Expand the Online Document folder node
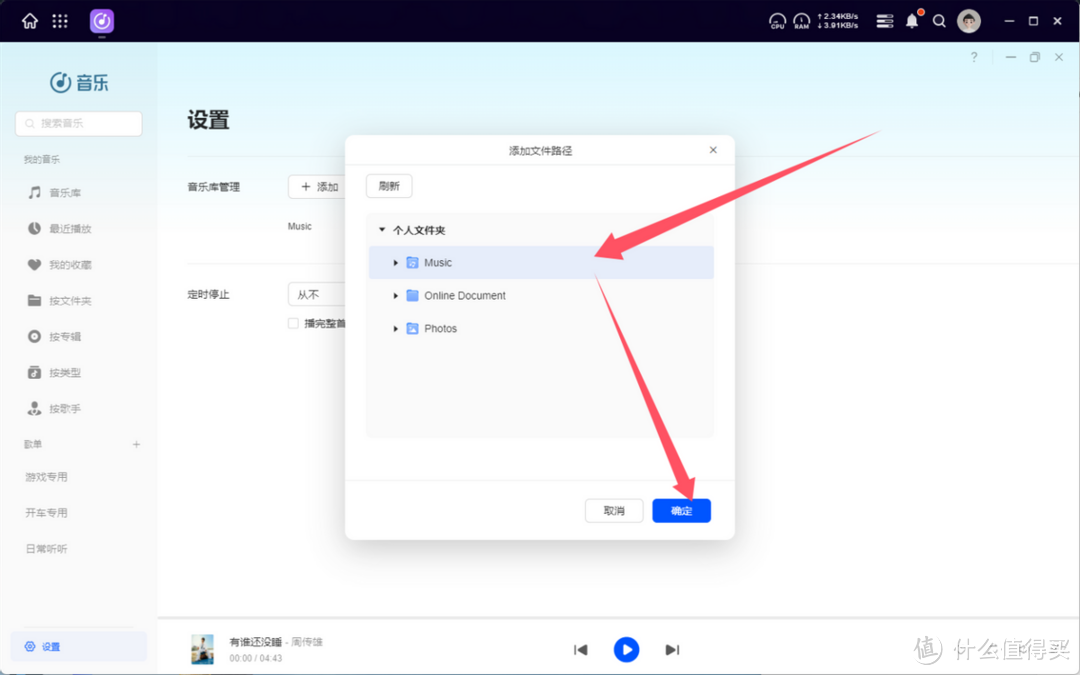The height and width of the screenshot is (675, 1080). [395, 295]
